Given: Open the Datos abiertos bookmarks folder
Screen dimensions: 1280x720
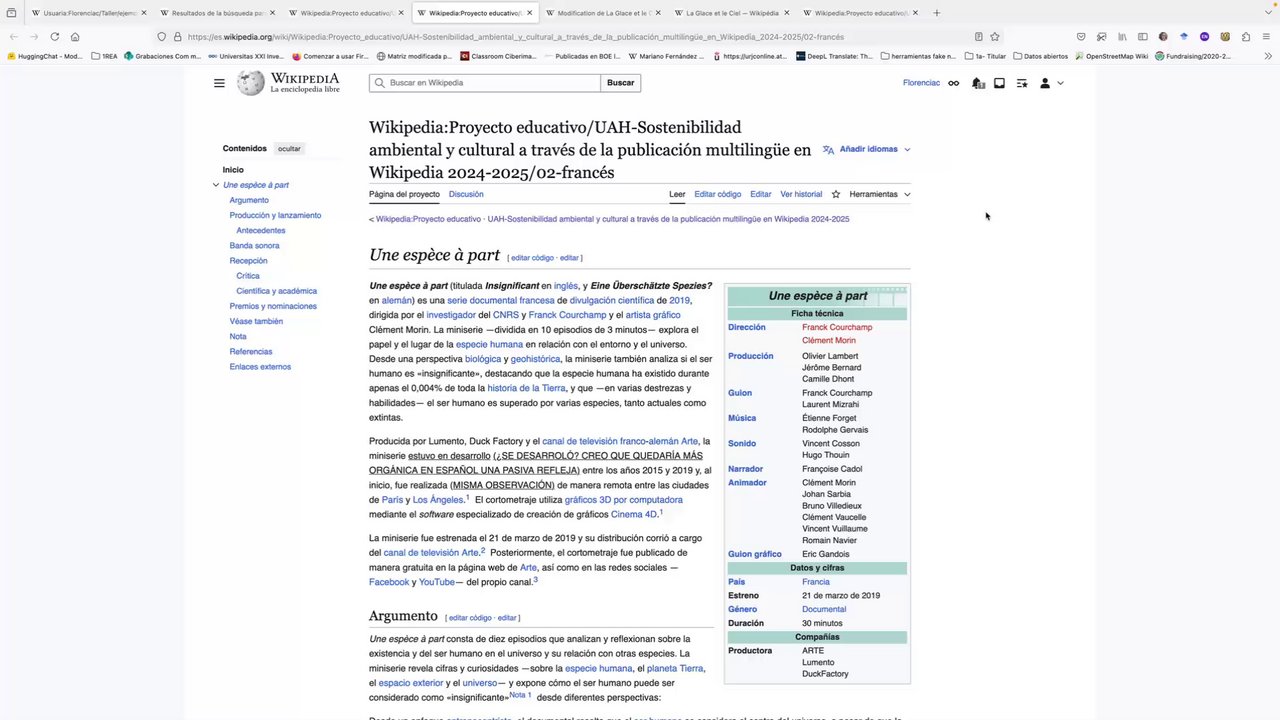Looking at the screenshot, I should [x=1040, y=56].
